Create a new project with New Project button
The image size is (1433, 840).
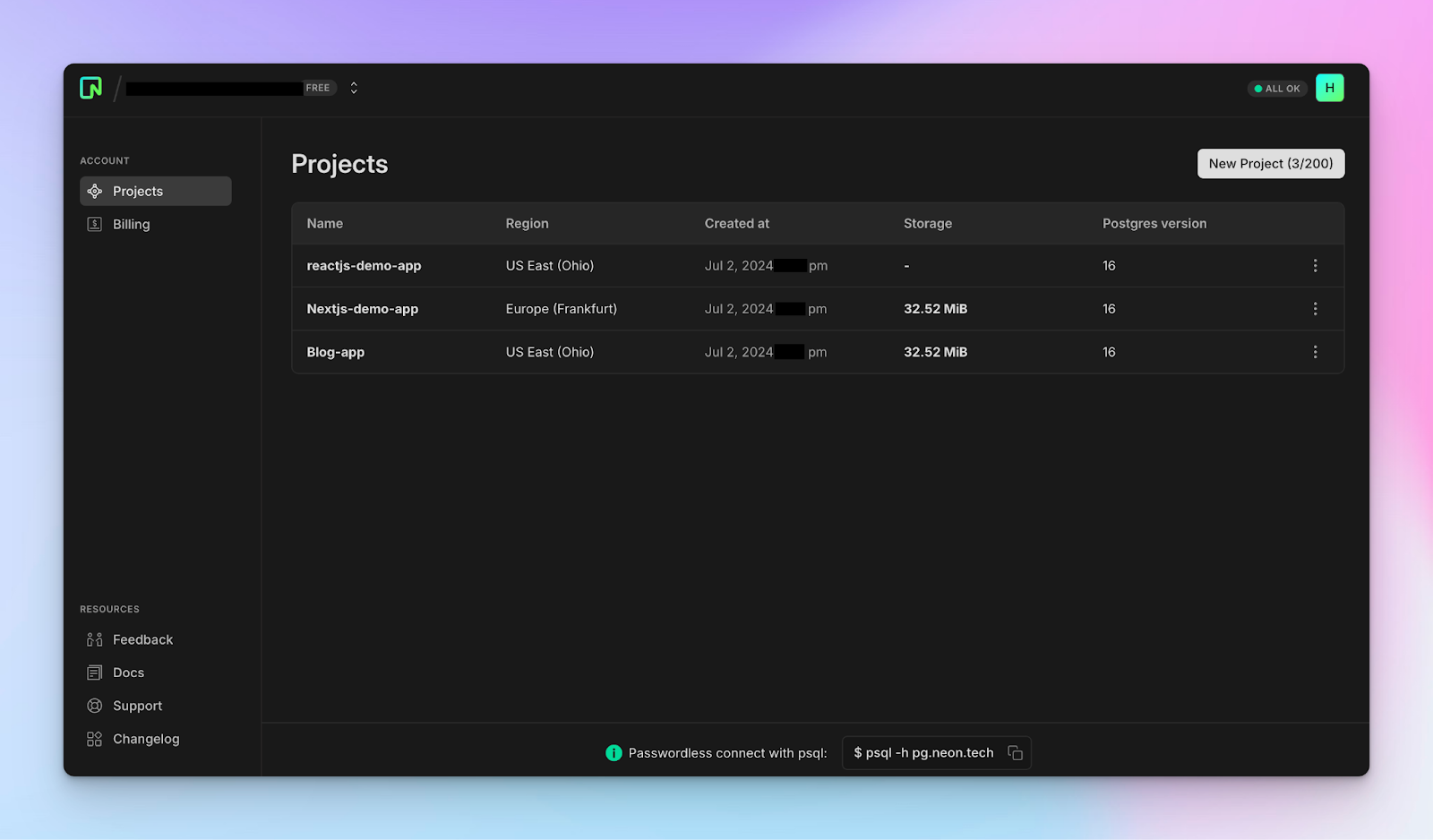pyautogui.click(x=1271, y=164)
